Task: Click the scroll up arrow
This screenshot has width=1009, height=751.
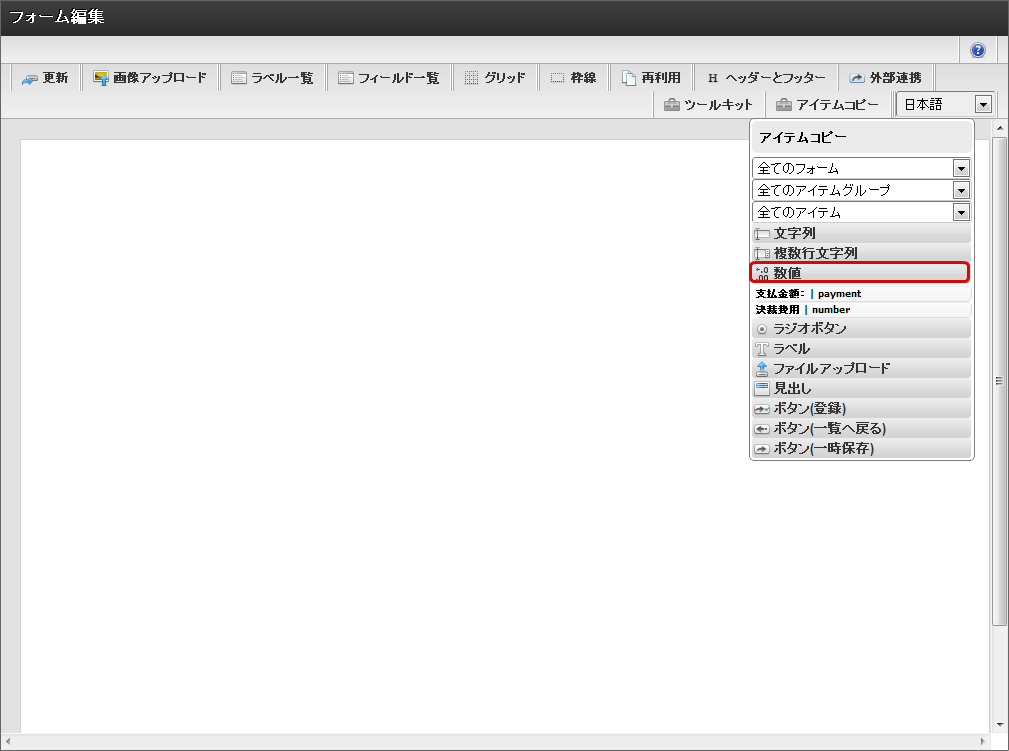Action: (x=999, y=128)
